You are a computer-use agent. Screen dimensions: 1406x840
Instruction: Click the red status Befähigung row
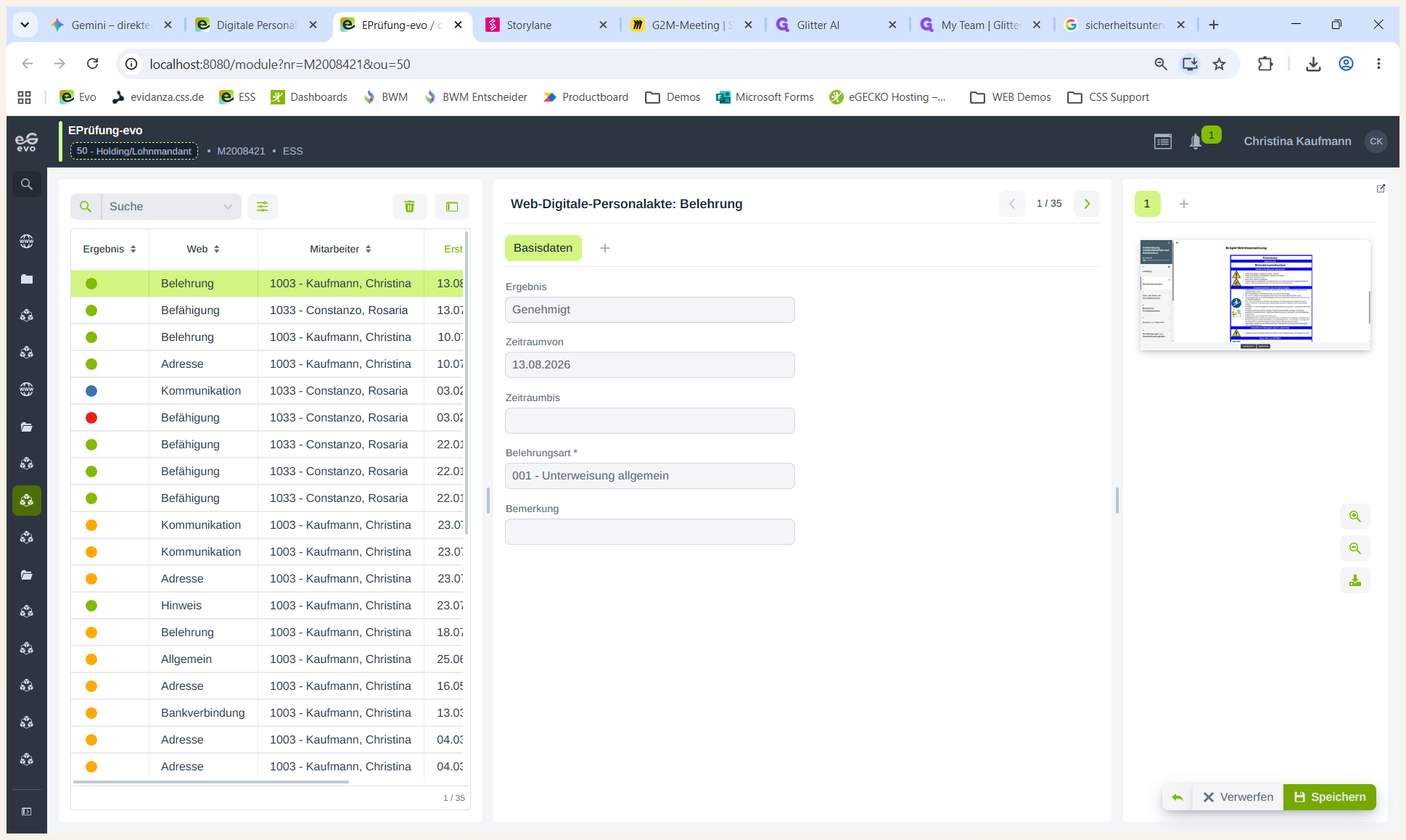click(267, 418)
